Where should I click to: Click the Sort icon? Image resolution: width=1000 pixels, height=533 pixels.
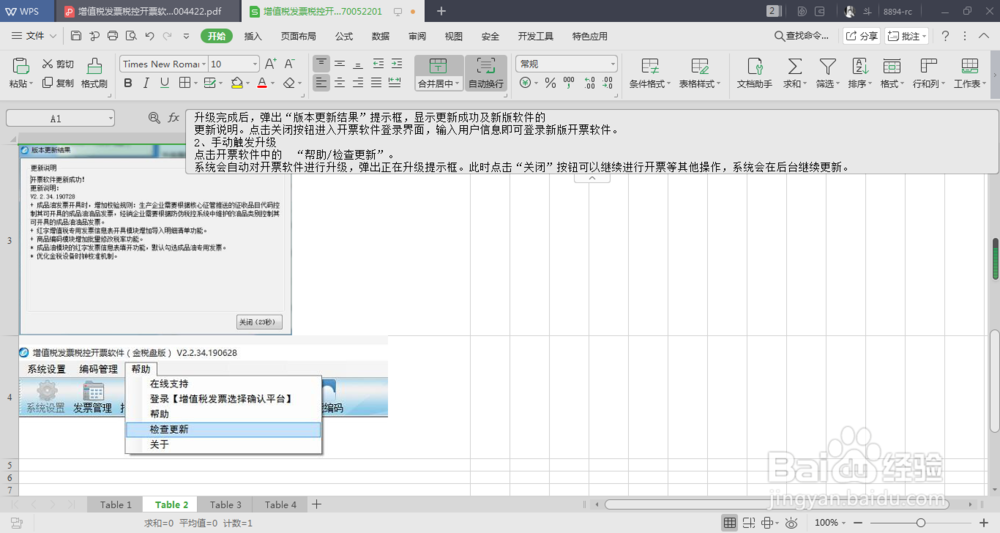point(860,66)
